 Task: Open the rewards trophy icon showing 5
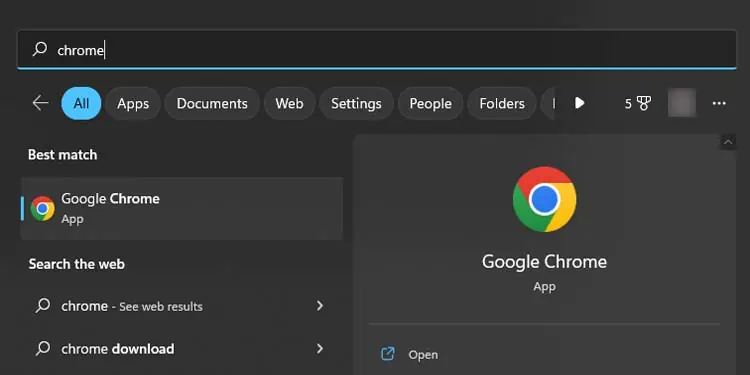coord(638,103)
